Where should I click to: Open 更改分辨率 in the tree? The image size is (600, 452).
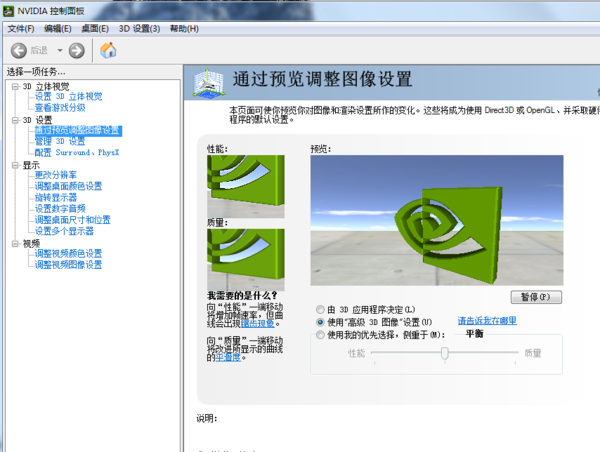pyautogui.click(x=56, y=175)
